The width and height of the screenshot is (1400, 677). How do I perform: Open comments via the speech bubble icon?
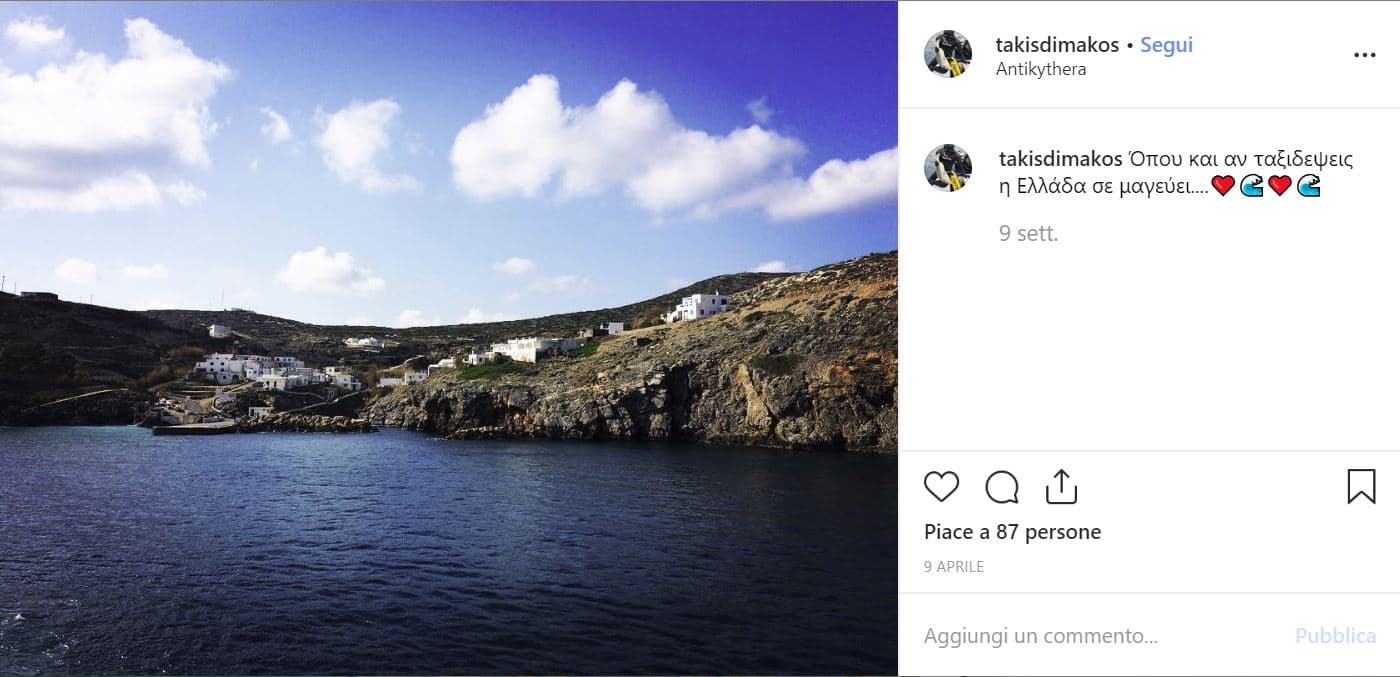pos(1001,487)
